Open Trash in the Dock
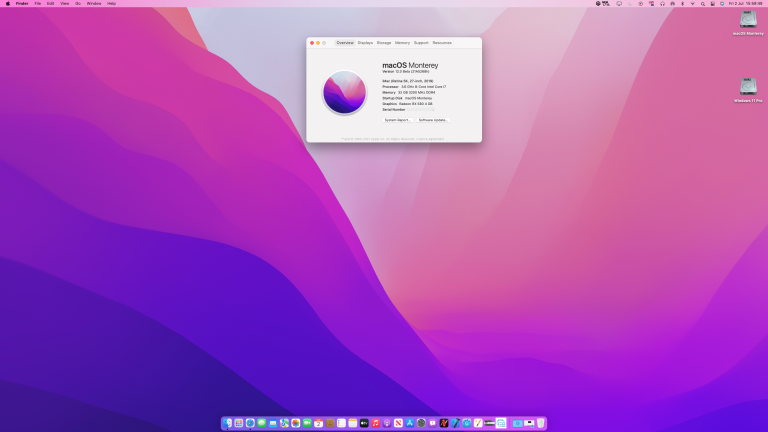The height and width of the screenshot is (432, 768). pos(540,423)
